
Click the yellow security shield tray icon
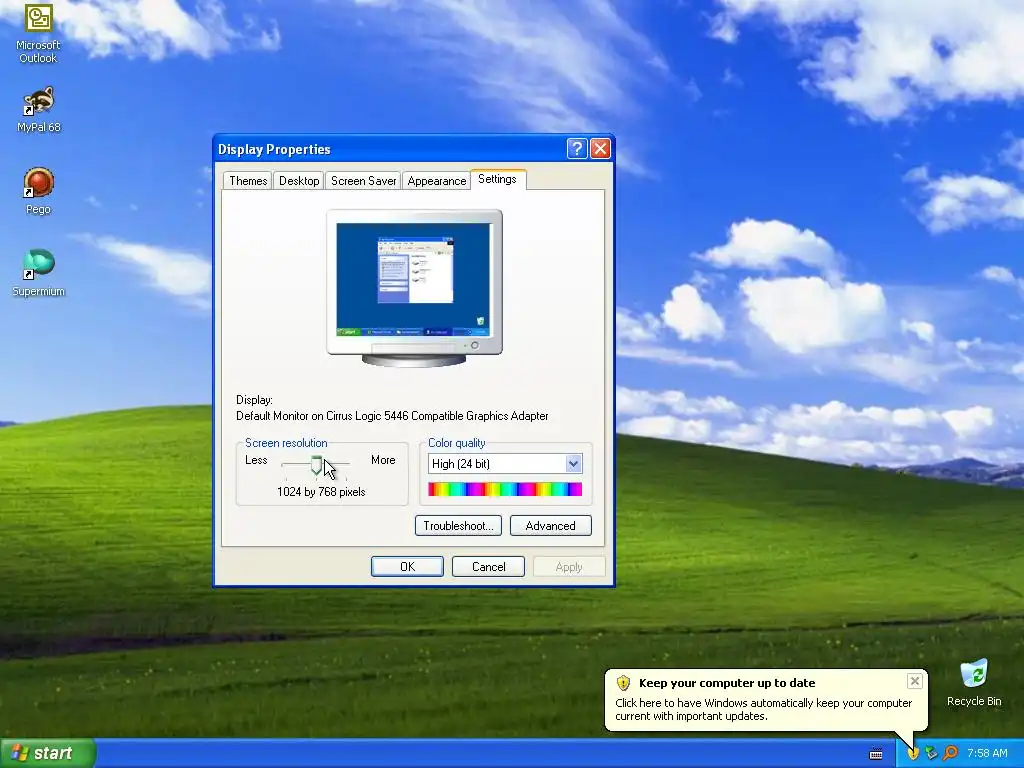point(912,753)
